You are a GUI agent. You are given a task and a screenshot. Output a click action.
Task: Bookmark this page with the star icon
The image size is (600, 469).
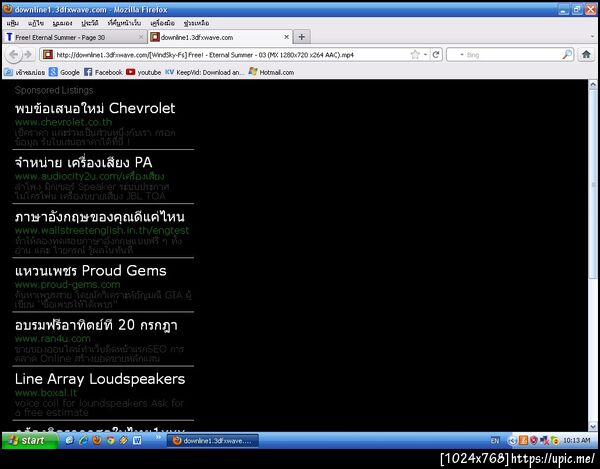pos(415,55)
